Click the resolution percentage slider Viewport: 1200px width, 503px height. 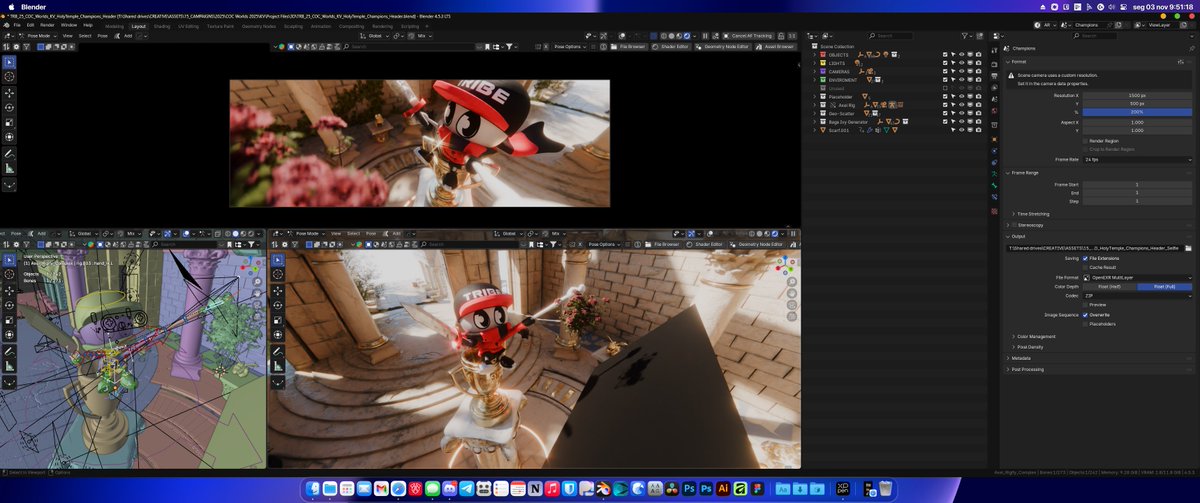coord(1138,111)
